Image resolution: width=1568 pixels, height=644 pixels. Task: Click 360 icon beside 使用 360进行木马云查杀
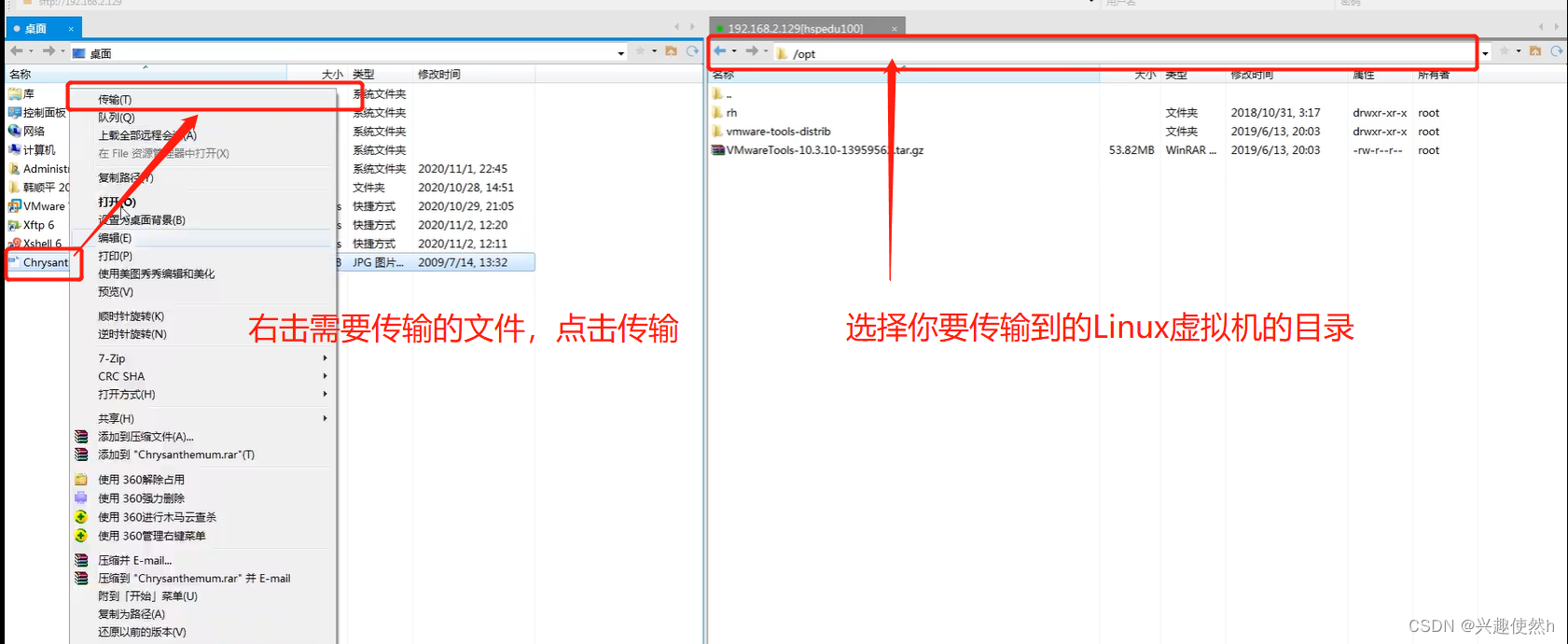click(x=81, y=517)
